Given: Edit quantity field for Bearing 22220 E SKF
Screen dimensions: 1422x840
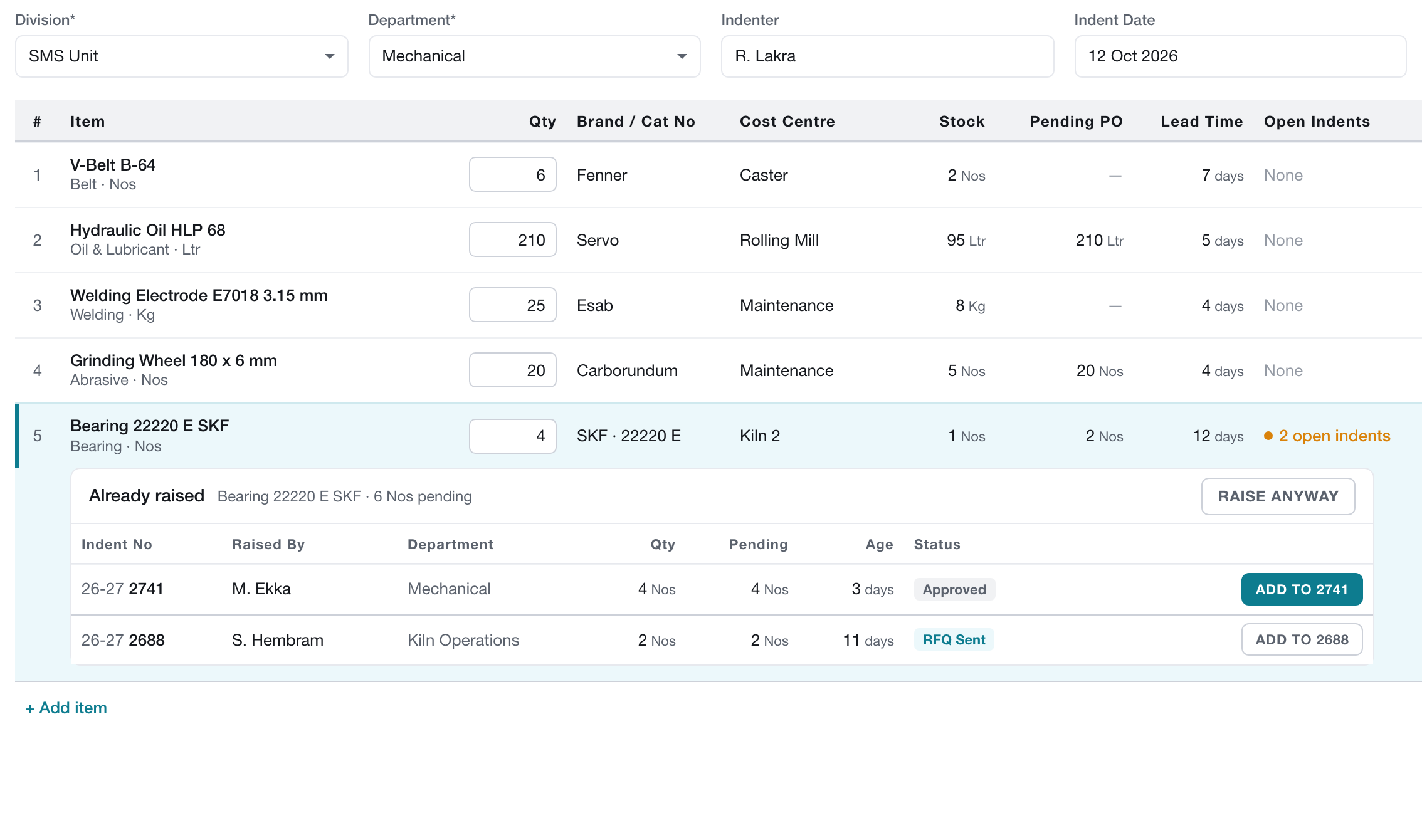Looking at the screenshot, I should click(x=513, y=436).
